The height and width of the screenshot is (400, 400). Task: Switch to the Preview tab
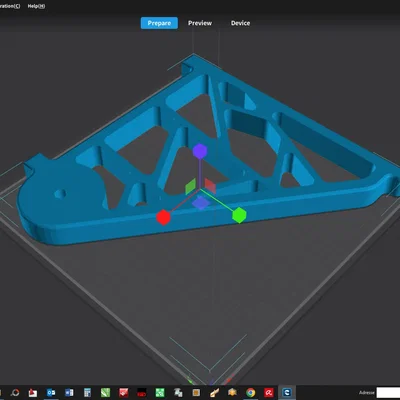[200, 23]
